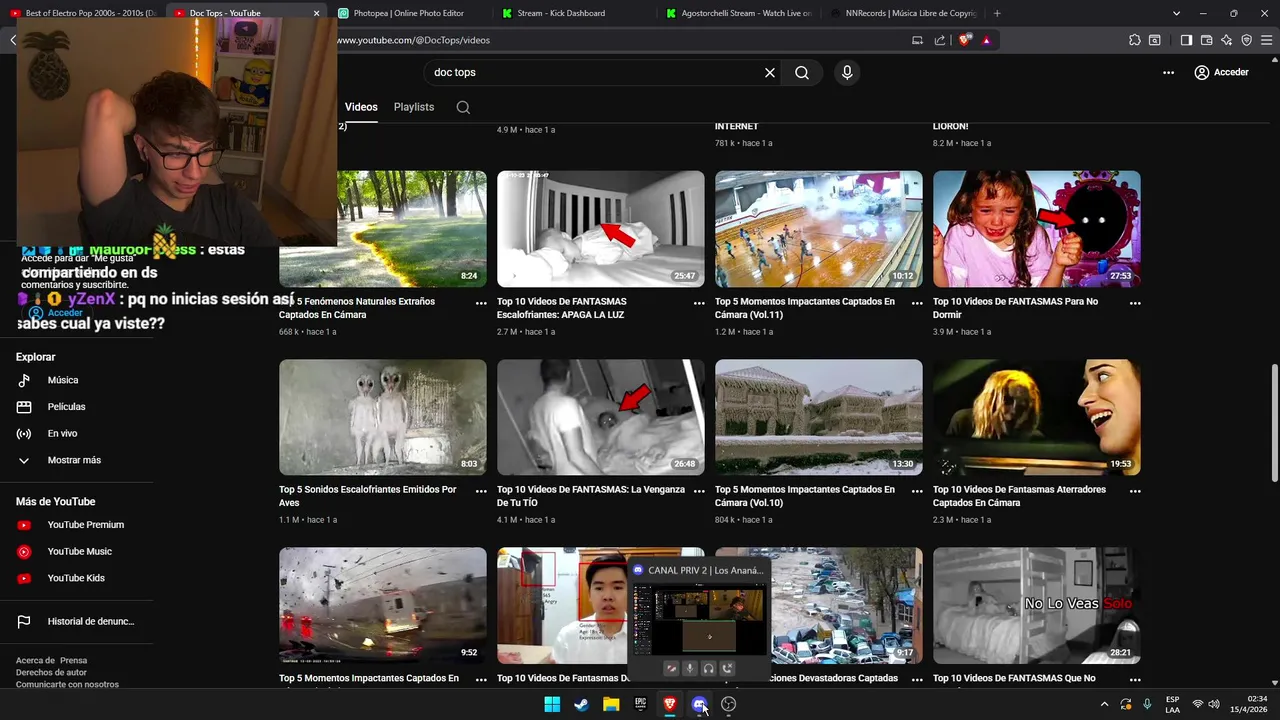The height and width of the screenshot is (720, 1280).
Task: Open 'APAGA LA LUZ' fantasmas video thumbnail
Action: click(x=601, y=229)
